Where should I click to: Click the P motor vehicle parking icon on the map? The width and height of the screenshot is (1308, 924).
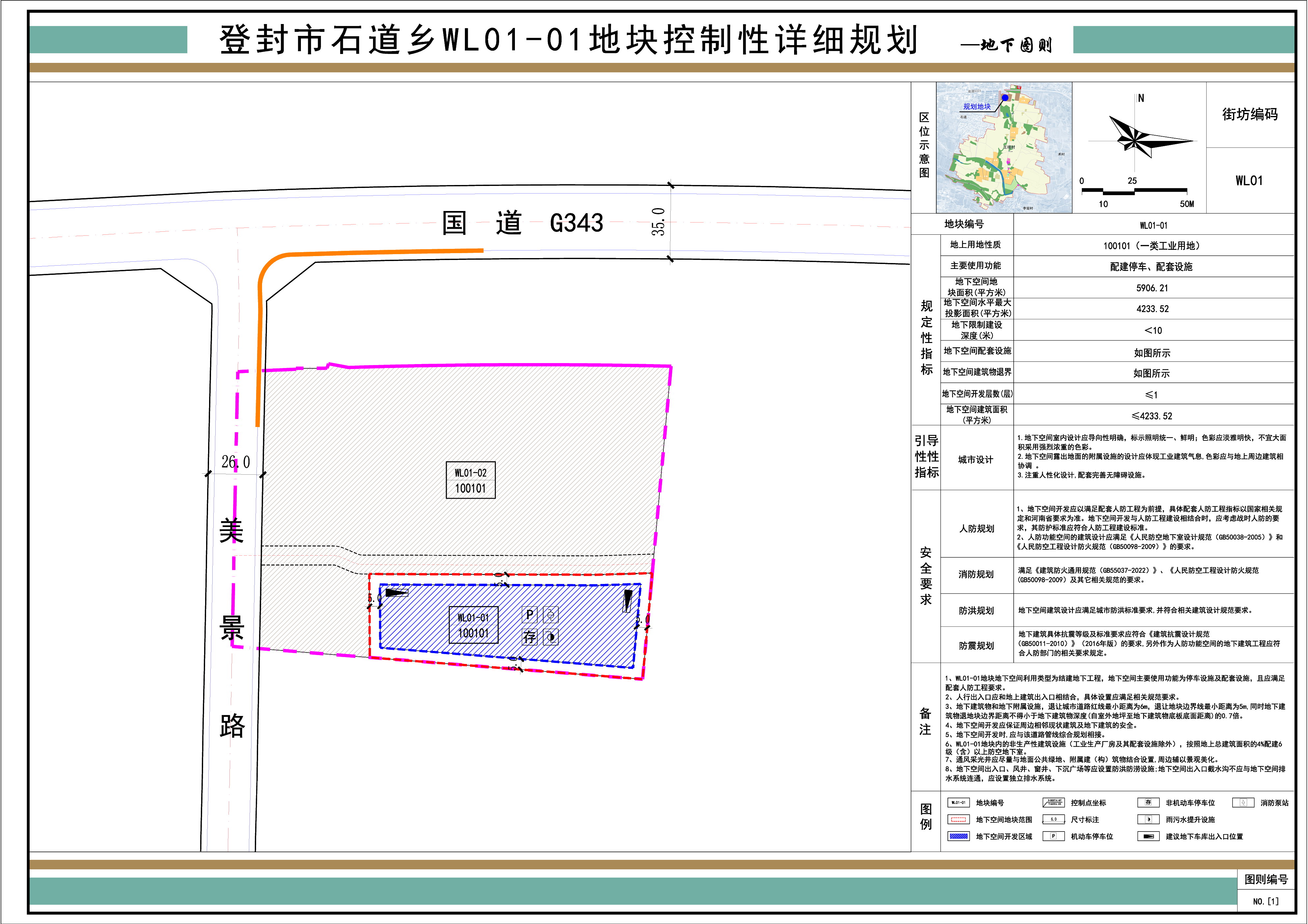coord(529,615)
